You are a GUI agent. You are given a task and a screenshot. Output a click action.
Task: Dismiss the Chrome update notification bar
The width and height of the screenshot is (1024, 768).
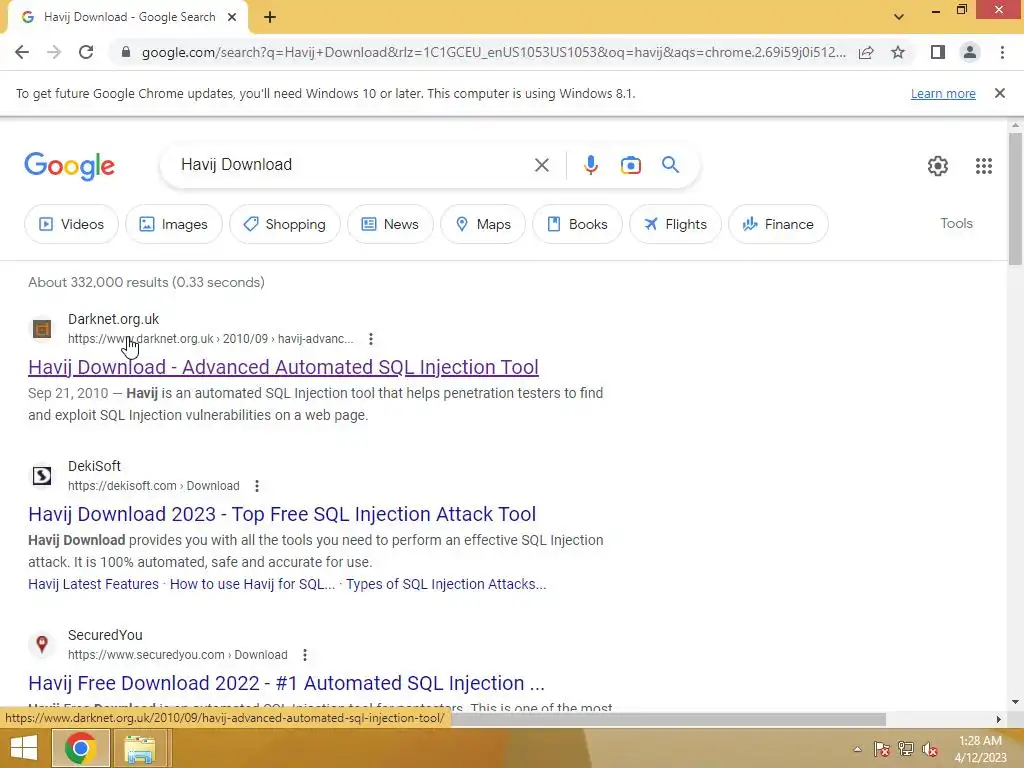click(1000, 93)
